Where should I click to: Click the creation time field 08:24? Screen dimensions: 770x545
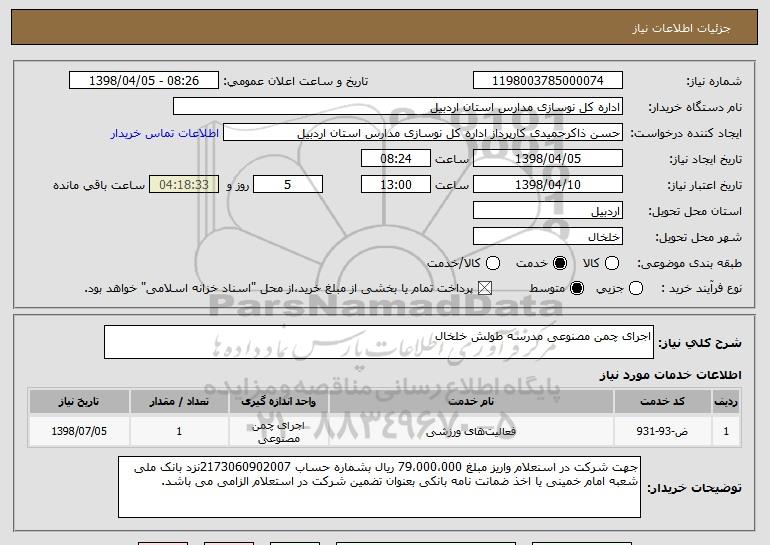tap(396, 159)
